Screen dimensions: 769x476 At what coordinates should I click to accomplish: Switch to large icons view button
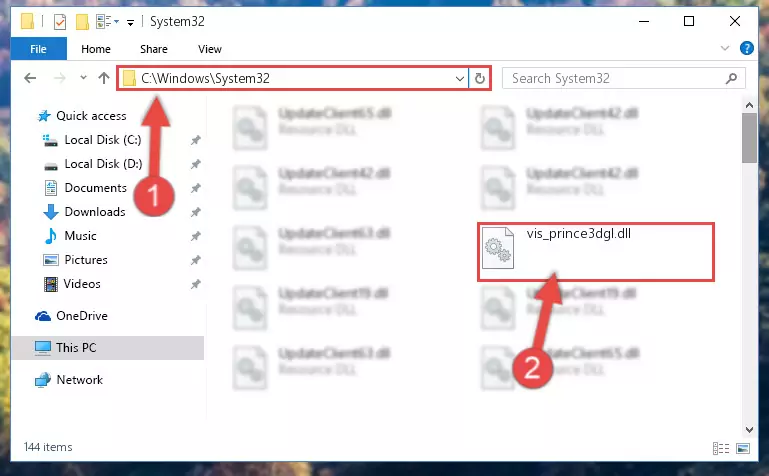point(743,448)
